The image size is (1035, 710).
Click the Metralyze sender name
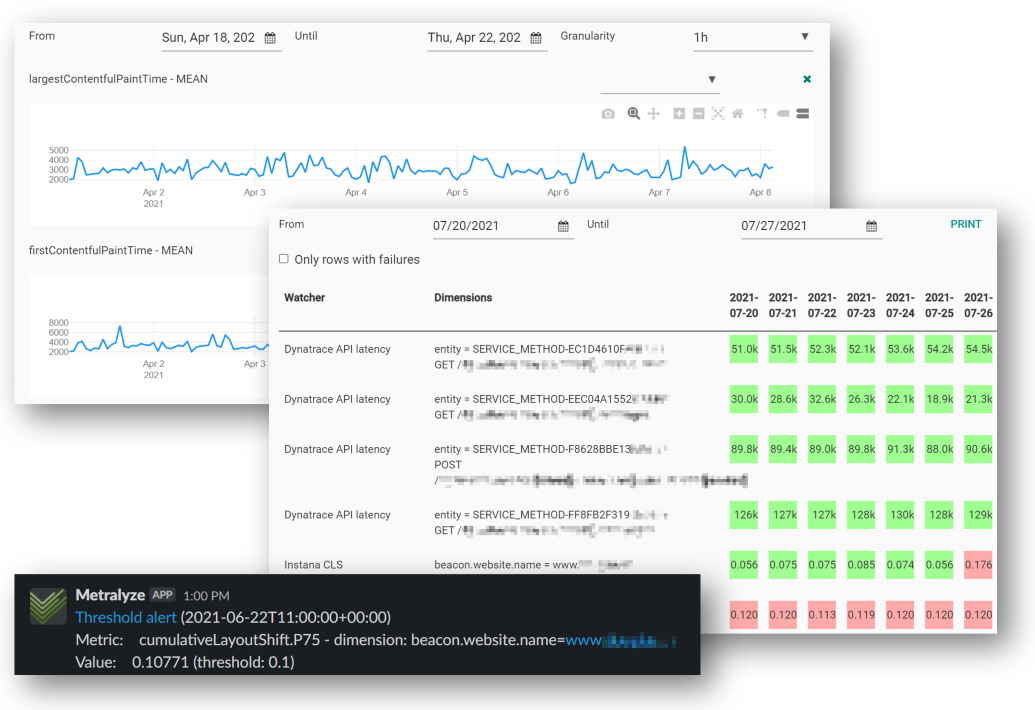tap(110, 595)
